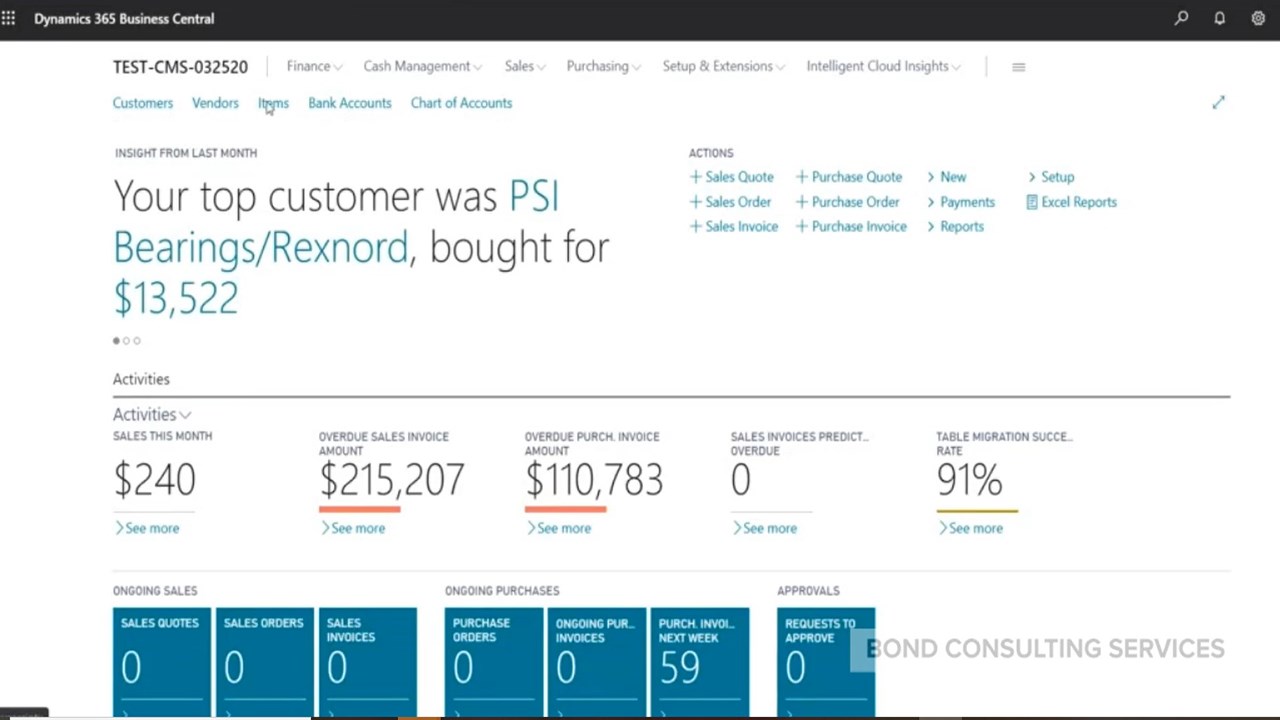The width and height of the screenshot is (1280, 720).
Task: See more under Overdue Sales Invoice Amount
Action: click(x=353, y=528)
